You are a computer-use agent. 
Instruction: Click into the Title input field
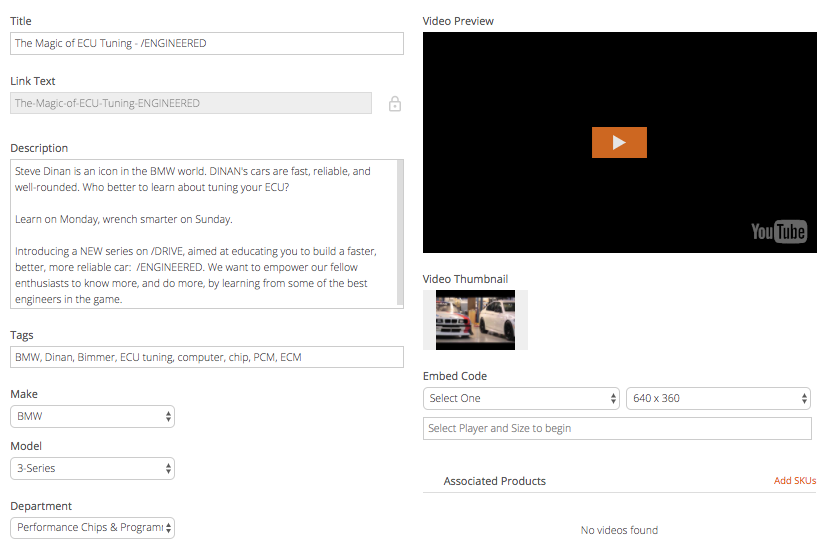[x=207, y=43]
